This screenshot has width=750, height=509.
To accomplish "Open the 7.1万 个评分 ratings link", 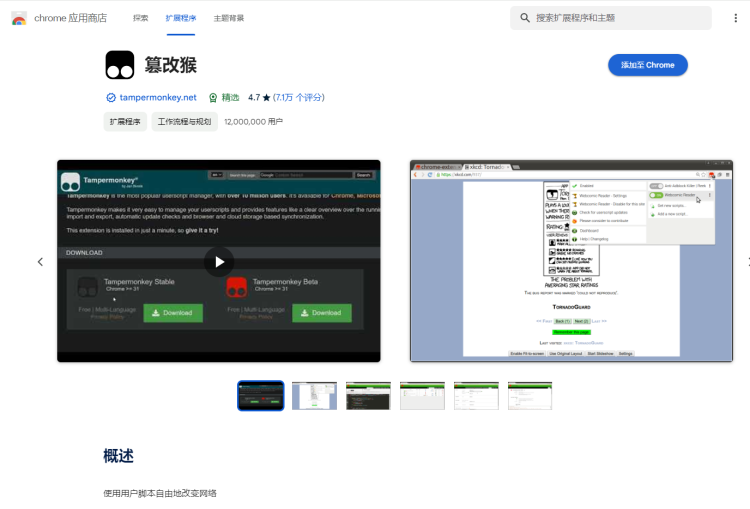I will [298, 98].
